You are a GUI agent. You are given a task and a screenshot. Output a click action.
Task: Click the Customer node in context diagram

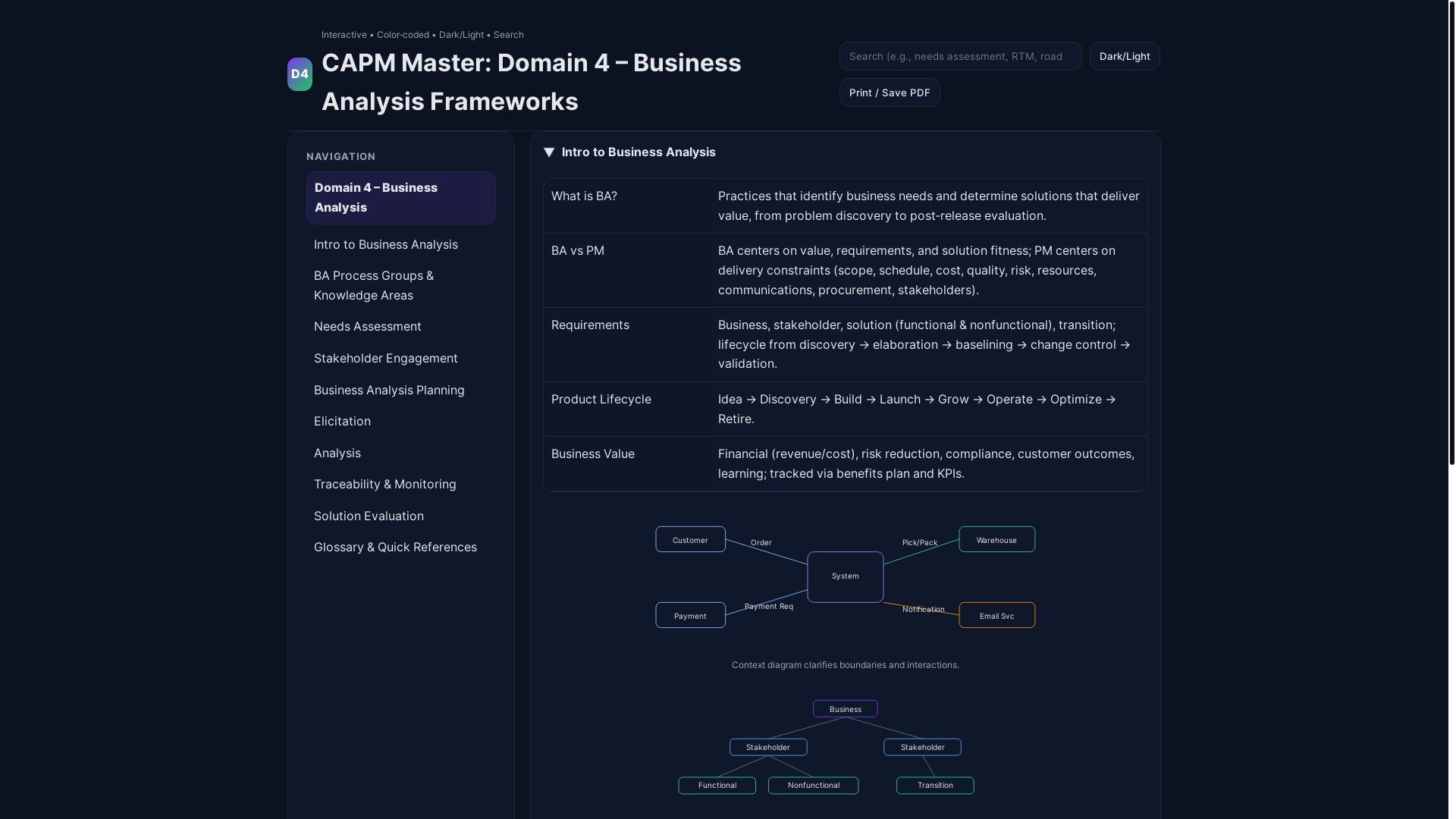(690, 540)
